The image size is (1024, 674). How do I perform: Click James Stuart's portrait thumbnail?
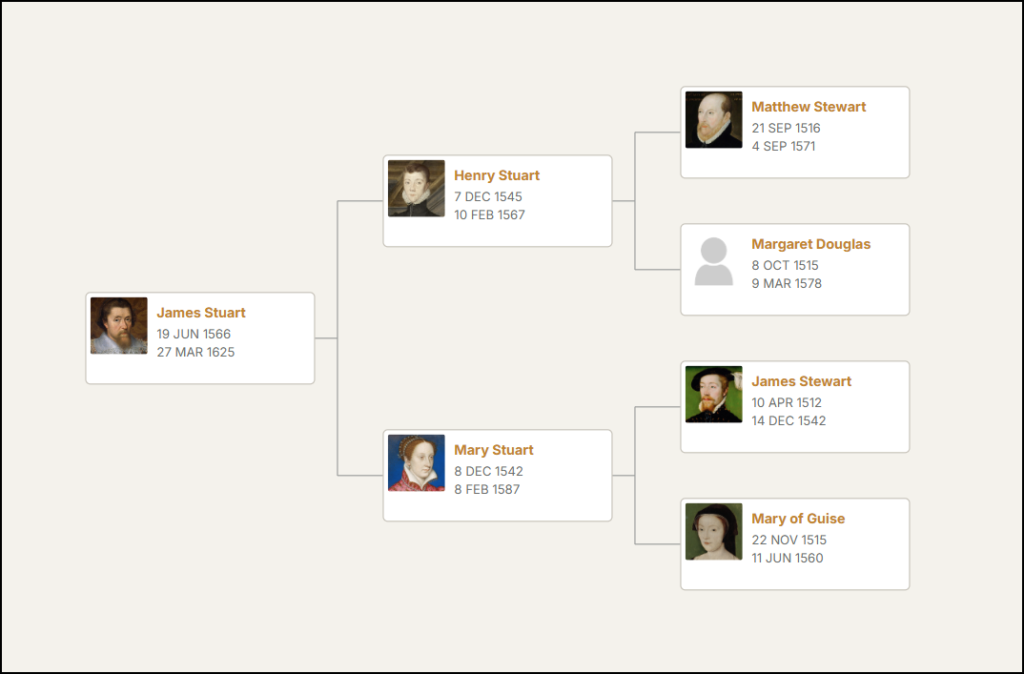pyautogui.click(x=119, y=326)
